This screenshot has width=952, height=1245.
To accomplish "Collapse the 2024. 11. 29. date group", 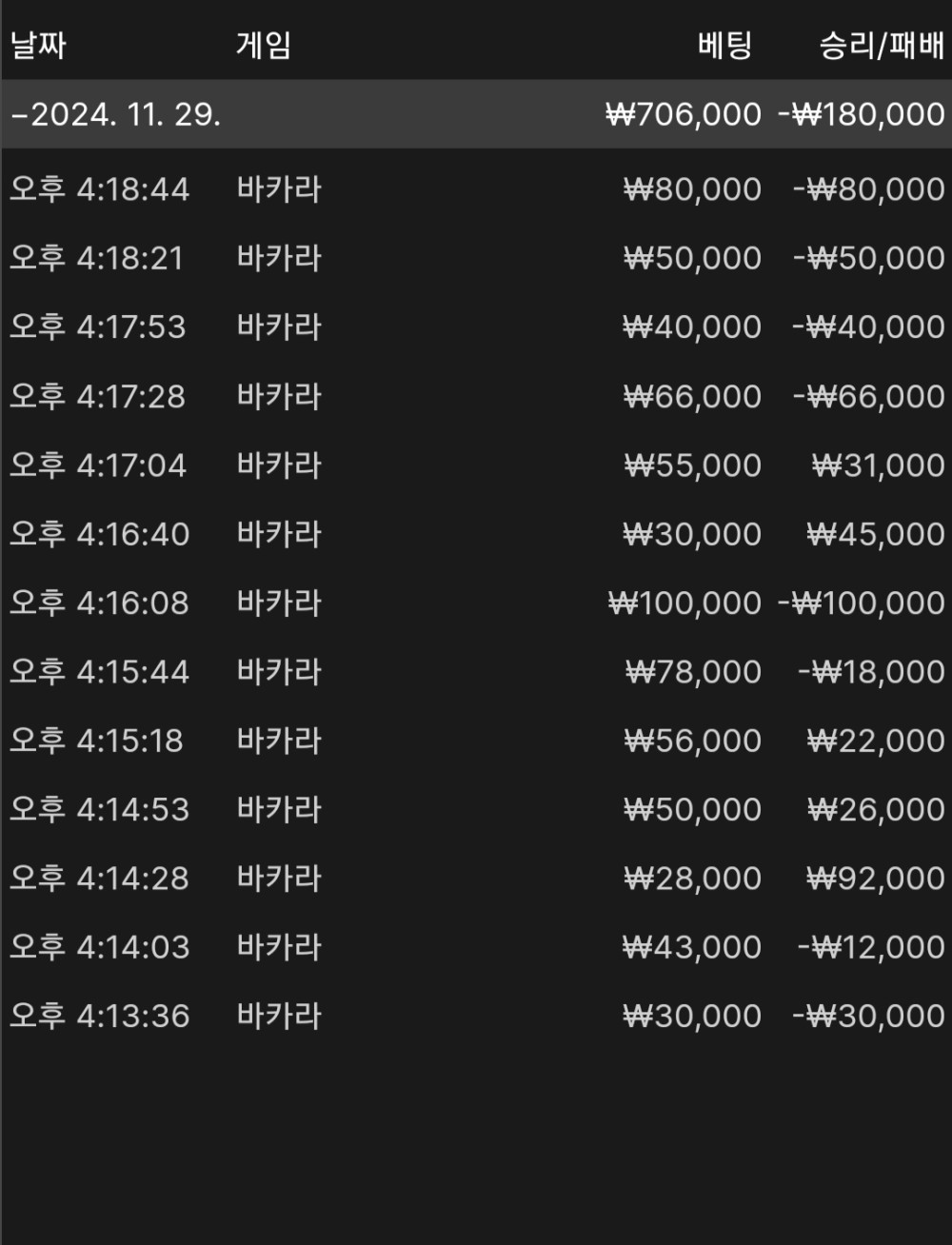I will (19, 115).
